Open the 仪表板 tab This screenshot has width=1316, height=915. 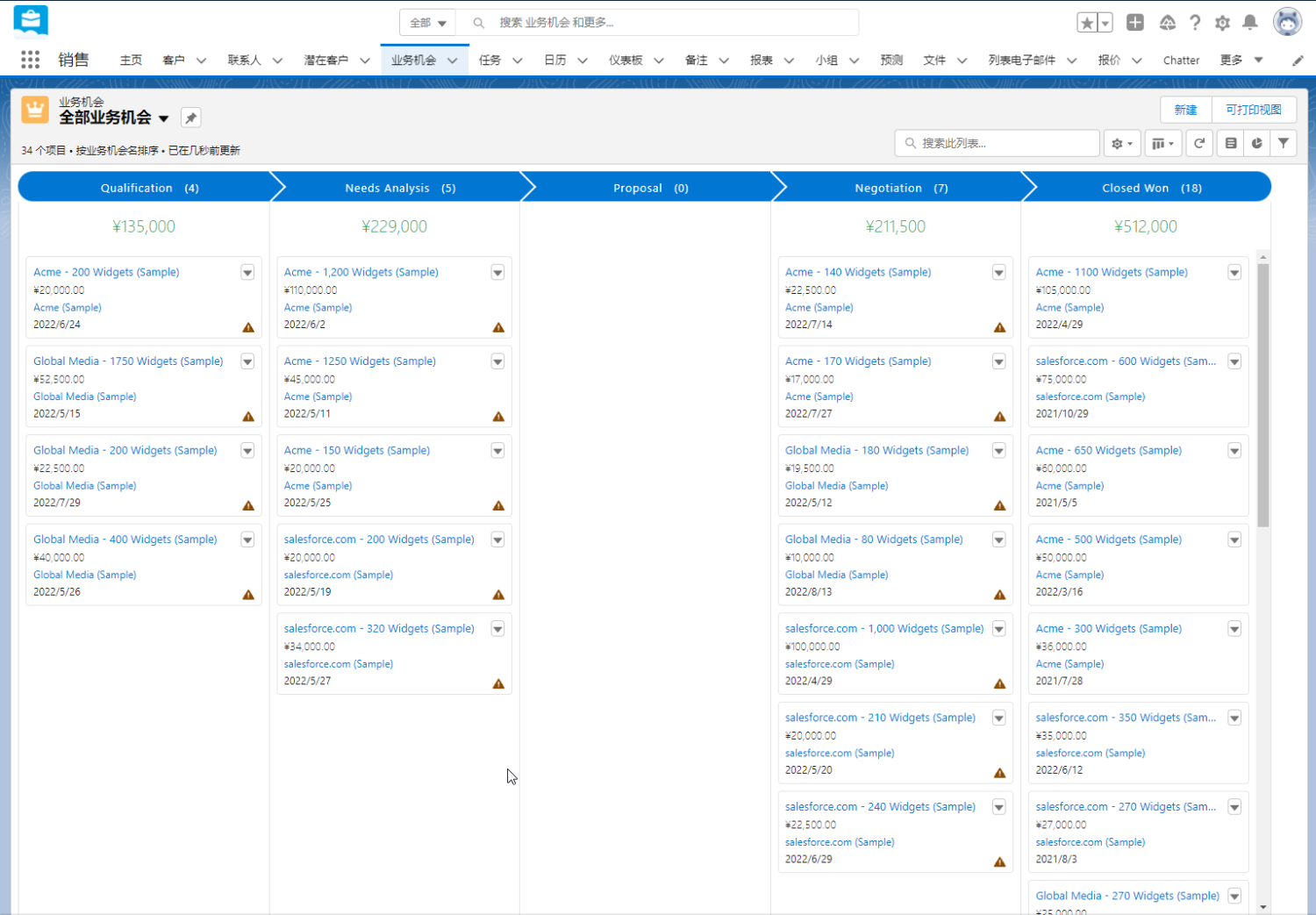(626, 61)
